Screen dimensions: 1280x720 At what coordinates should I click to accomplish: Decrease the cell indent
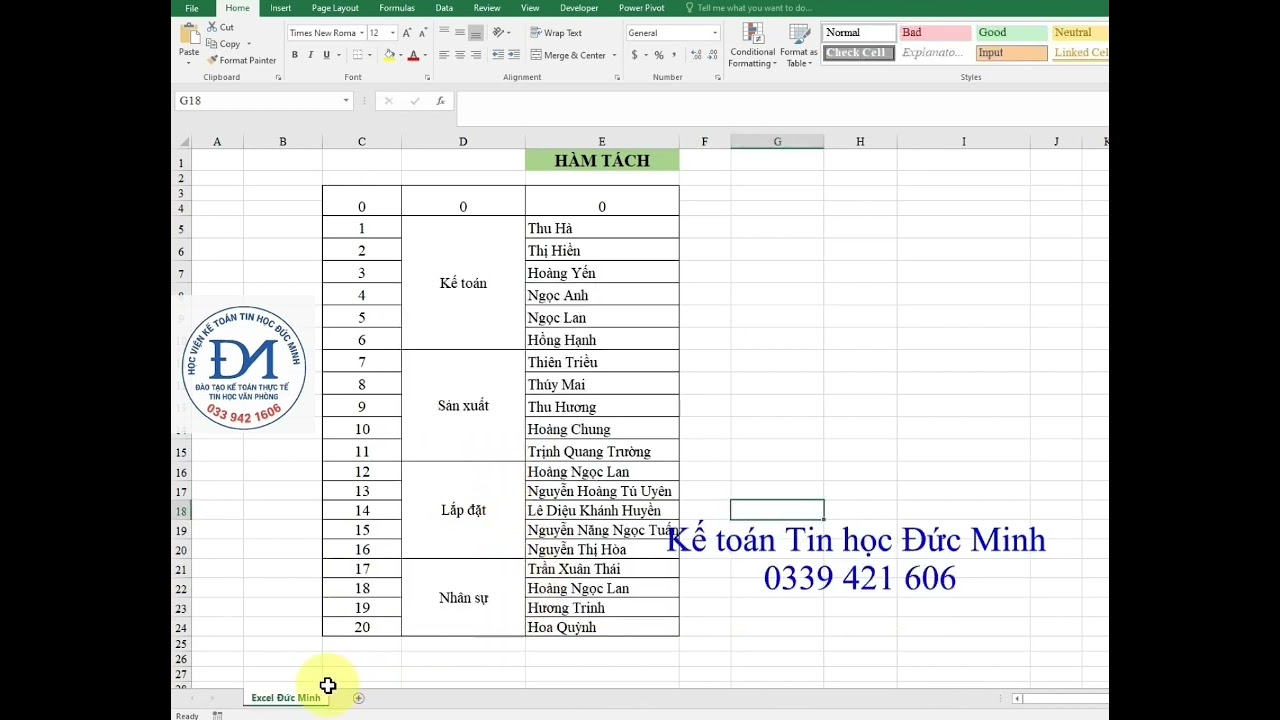tap(498, 55)
